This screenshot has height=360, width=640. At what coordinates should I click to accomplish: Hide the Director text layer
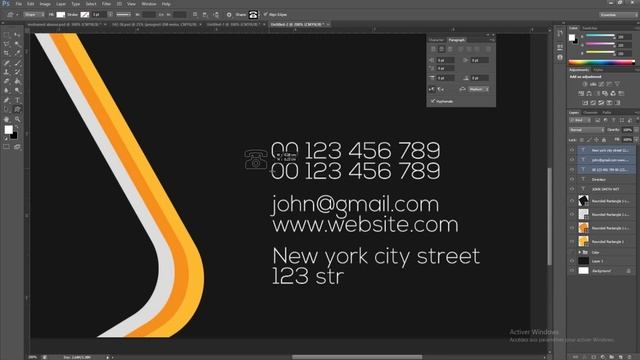[572, 179]
